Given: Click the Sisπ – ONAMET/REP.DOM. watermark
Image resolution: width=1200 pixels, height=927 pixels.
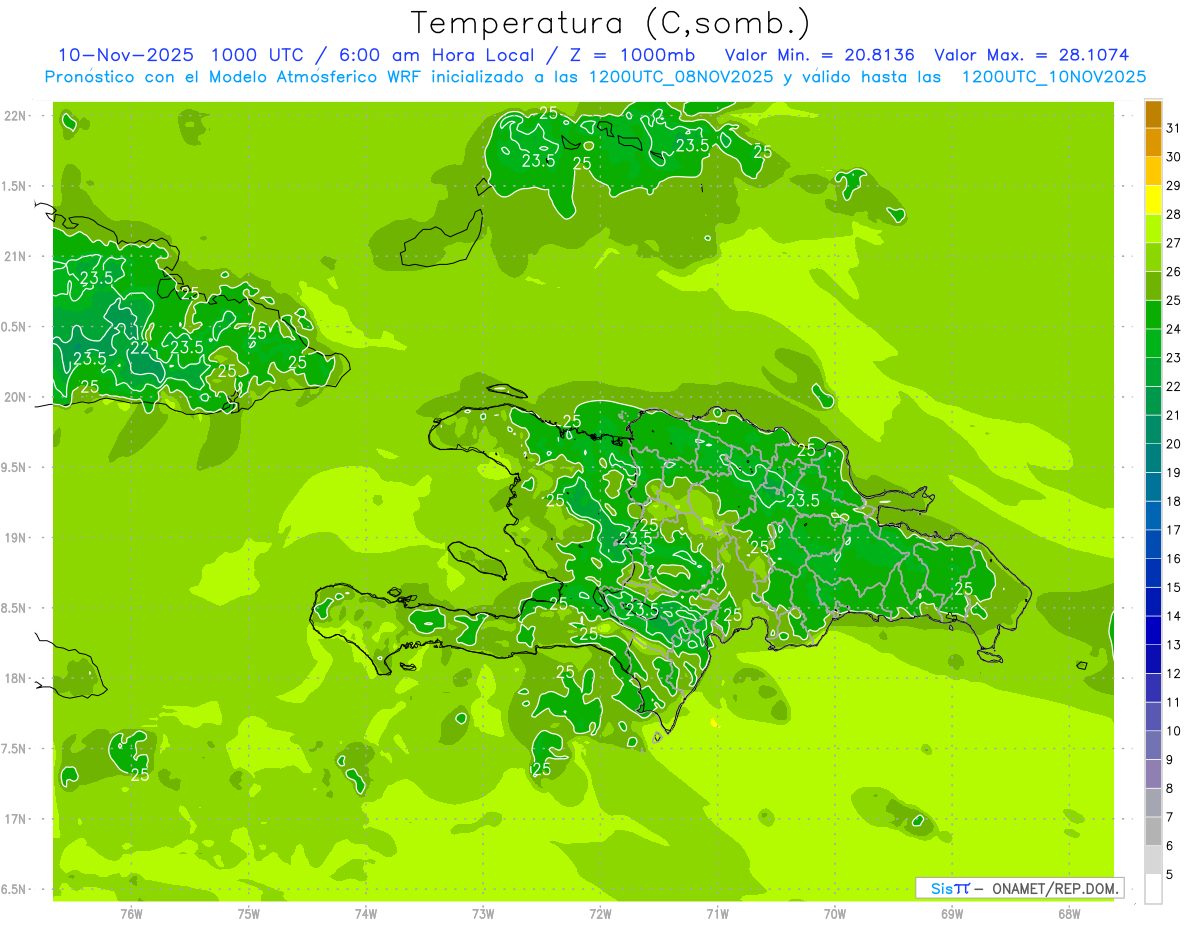Looking at the screenshot, I should (x=1019, y=888).
